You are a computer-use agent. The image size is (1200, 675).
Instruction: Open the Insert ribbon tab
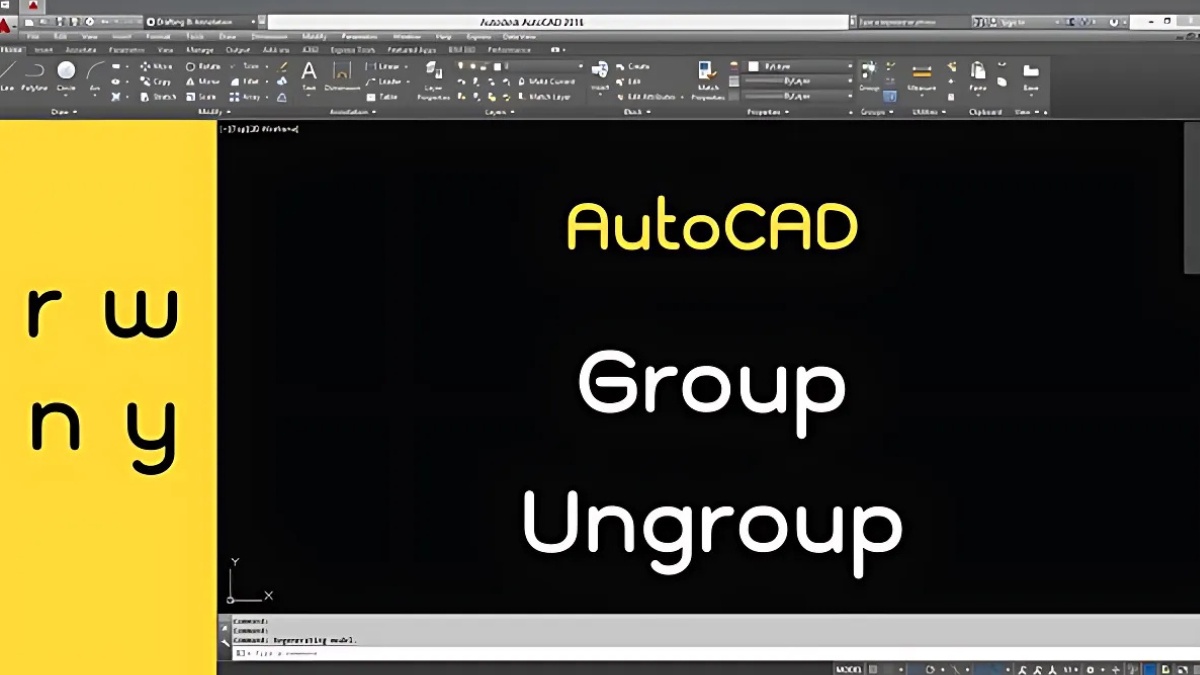(44, 49)
